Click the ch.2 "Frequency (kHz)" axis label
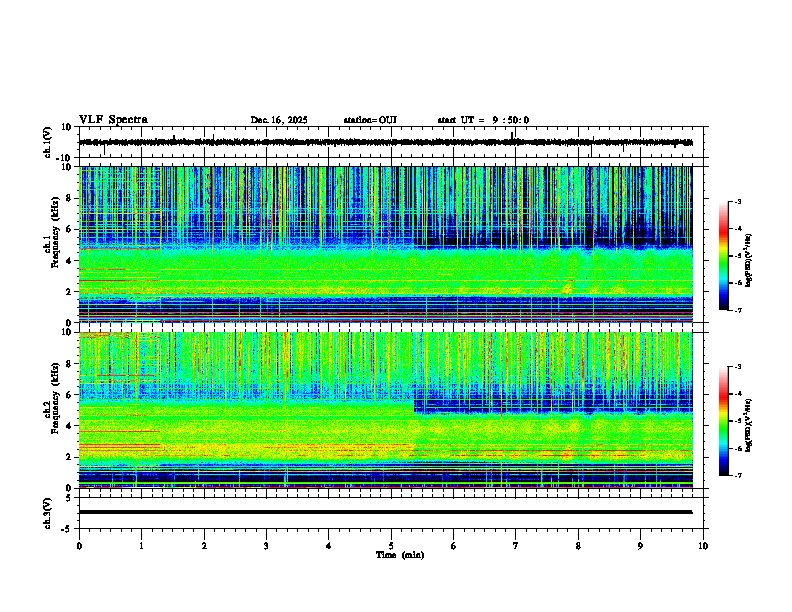The image size is (792, 612). tap(55, 398)
